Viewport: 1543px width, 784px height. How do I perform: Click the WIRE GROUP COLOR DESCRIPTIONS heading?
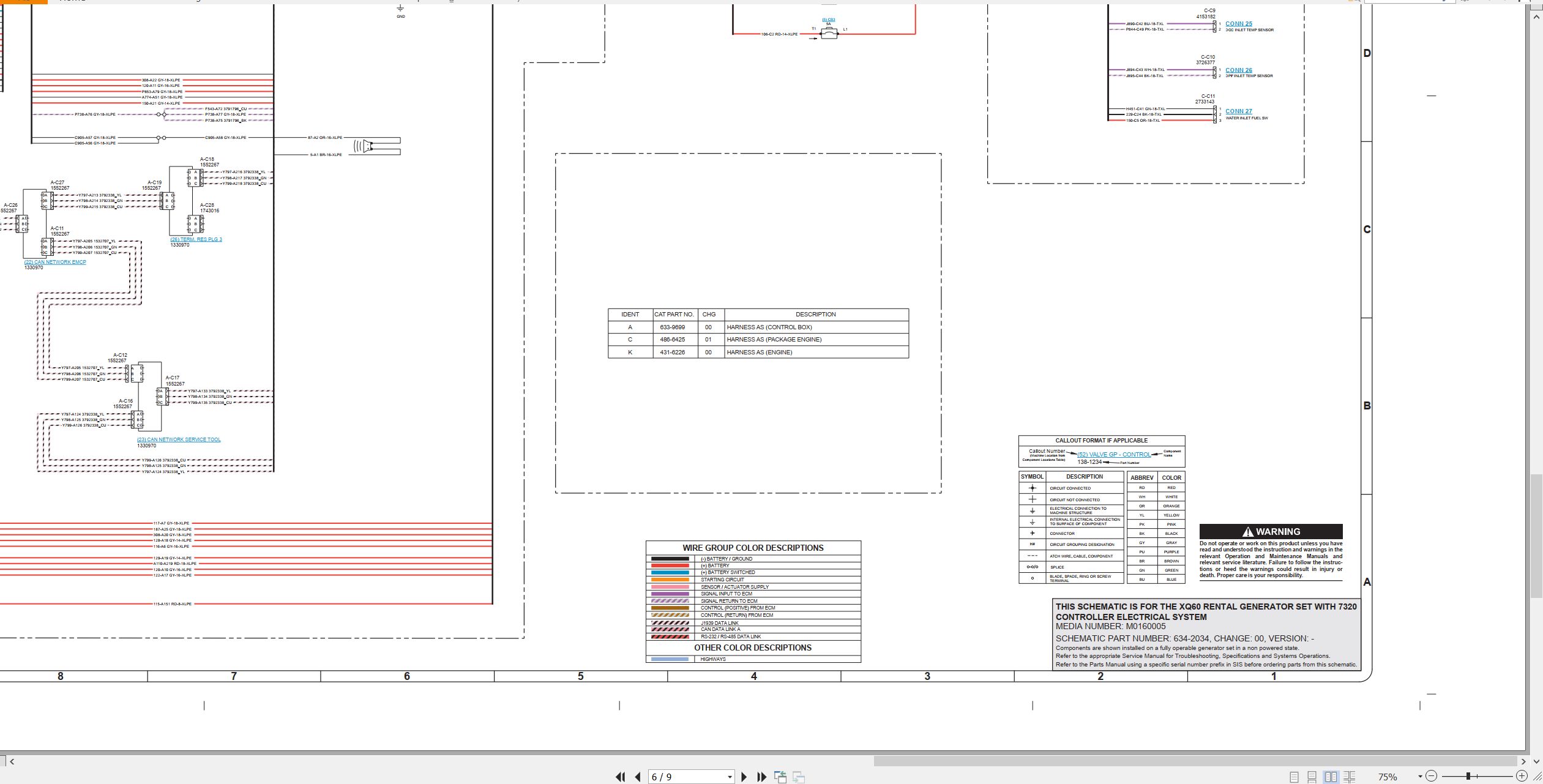pyautogui.click(x=753, y=548)
